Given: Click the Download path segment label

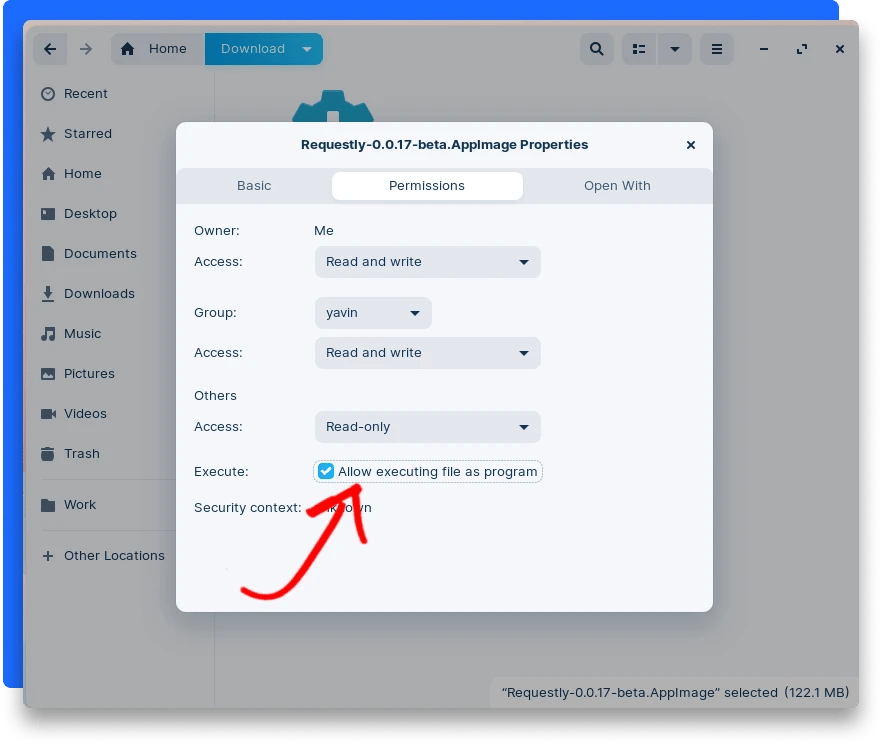Looking at the screenshot, I should 253,49.
